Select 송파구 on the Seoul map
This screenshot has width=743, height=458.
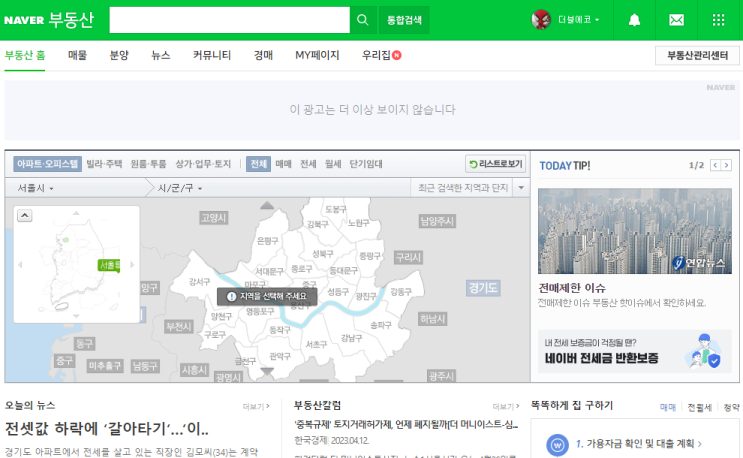coord(381,325)
